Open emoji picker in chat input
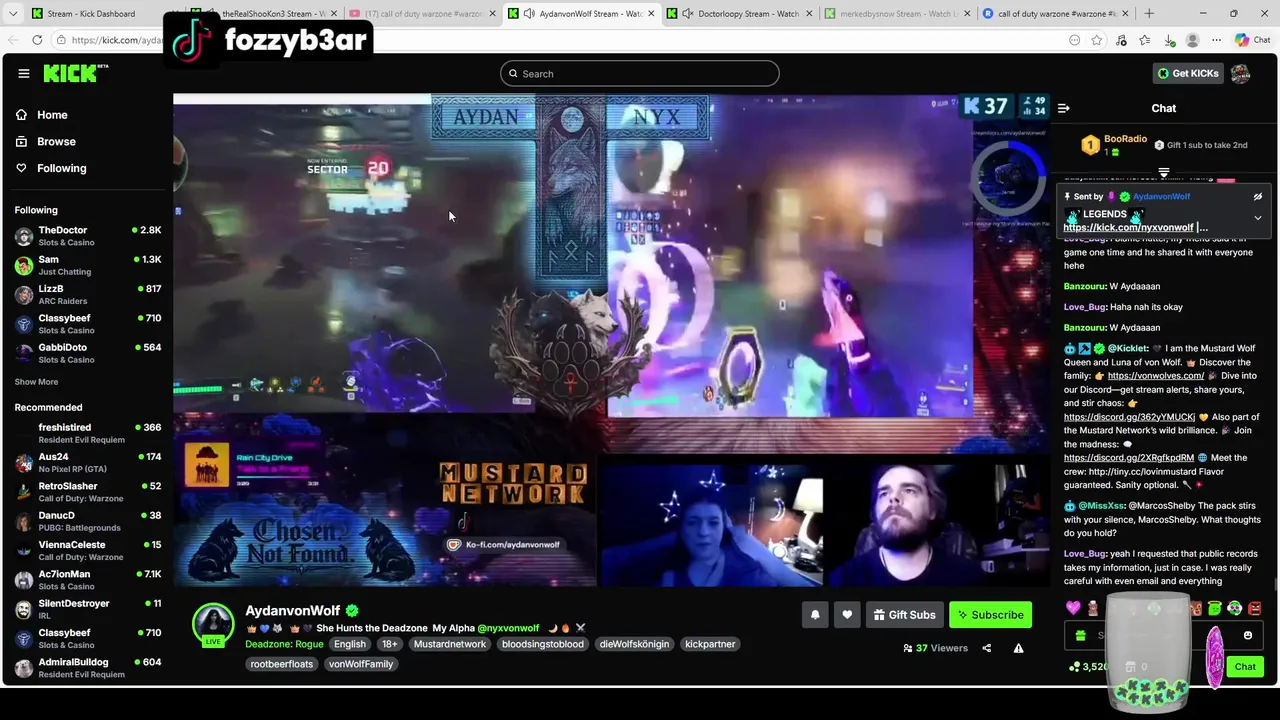1280x720 pixels. pos(1248,635)
